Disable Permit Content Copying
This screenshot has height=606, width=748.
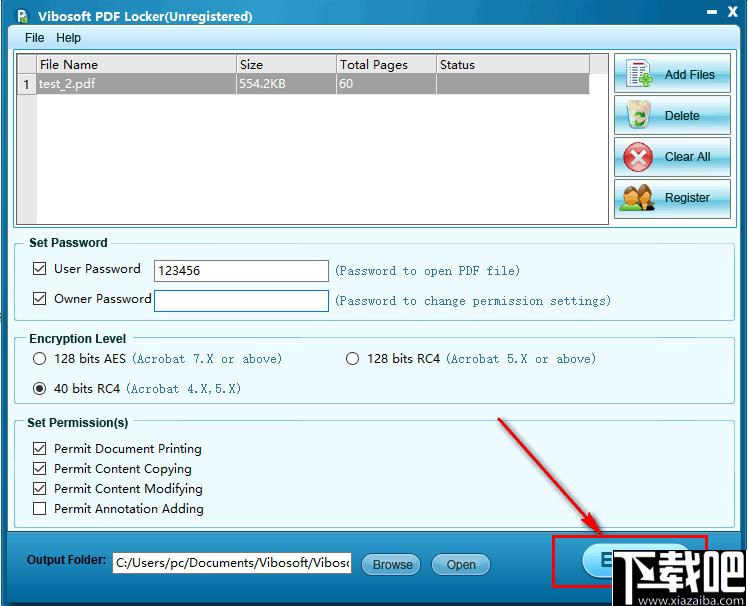click(x=40, y=469)
